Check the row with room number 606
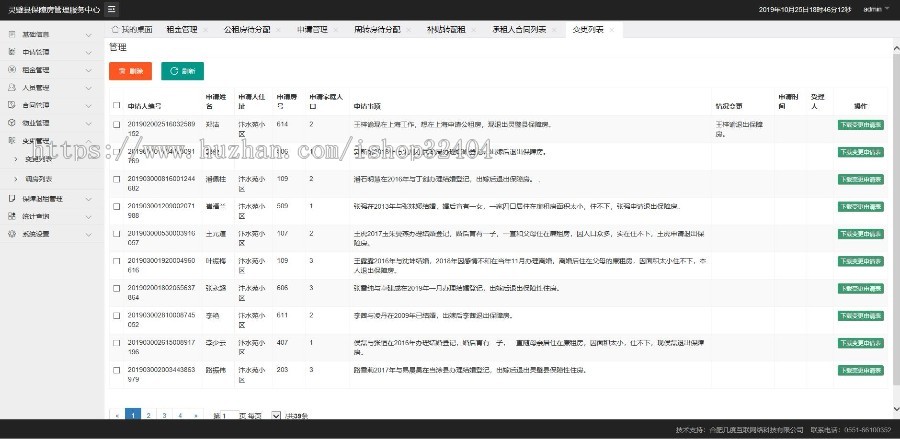 (117, 289)
